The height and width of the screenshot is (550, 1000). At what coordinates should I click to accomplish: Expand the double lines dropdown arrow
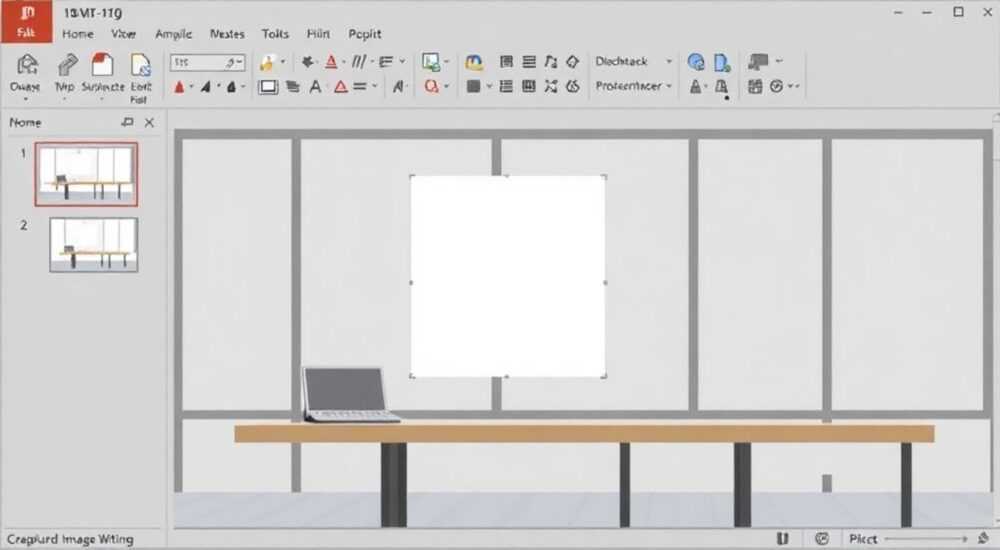[375, 87]
